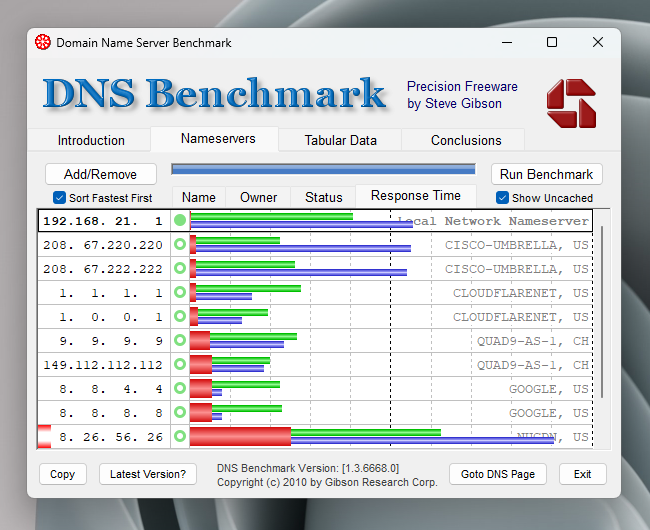Select nameserver row 208. 67.222.222
The image size is (650, 530).
point(315,269)
